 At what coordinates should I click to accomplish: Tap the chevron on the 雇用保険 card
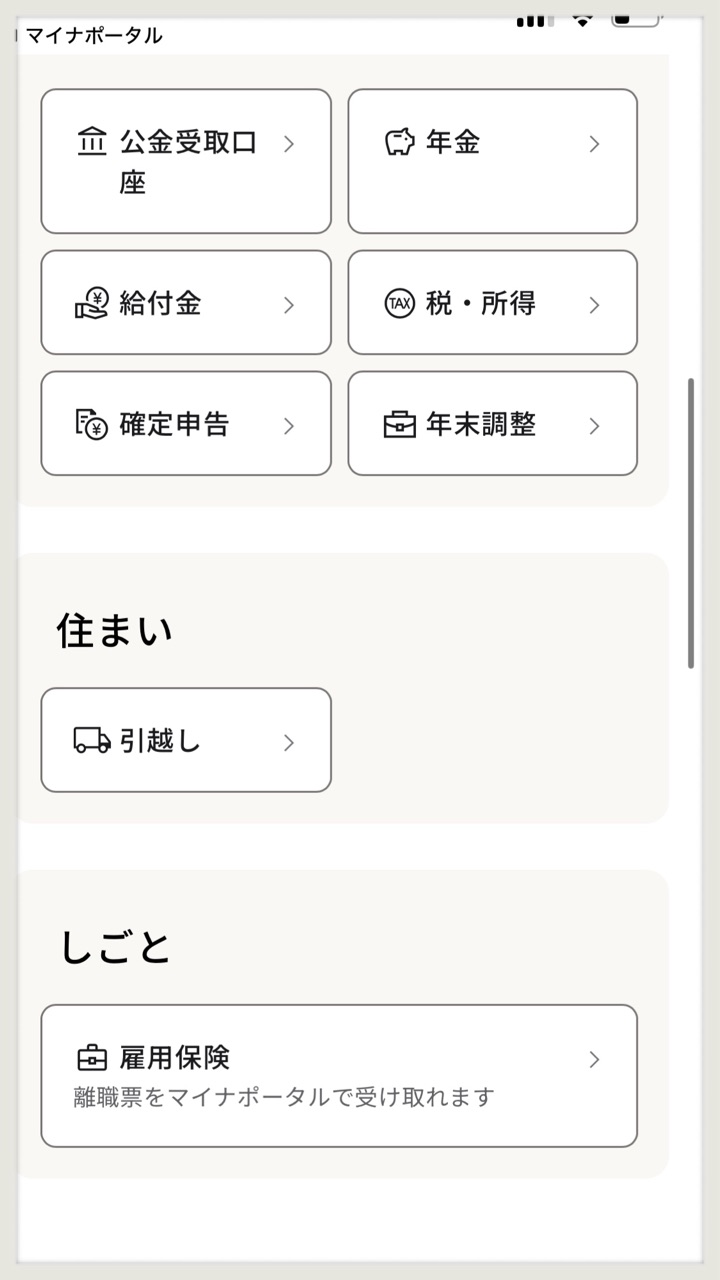click(594, 1060)
